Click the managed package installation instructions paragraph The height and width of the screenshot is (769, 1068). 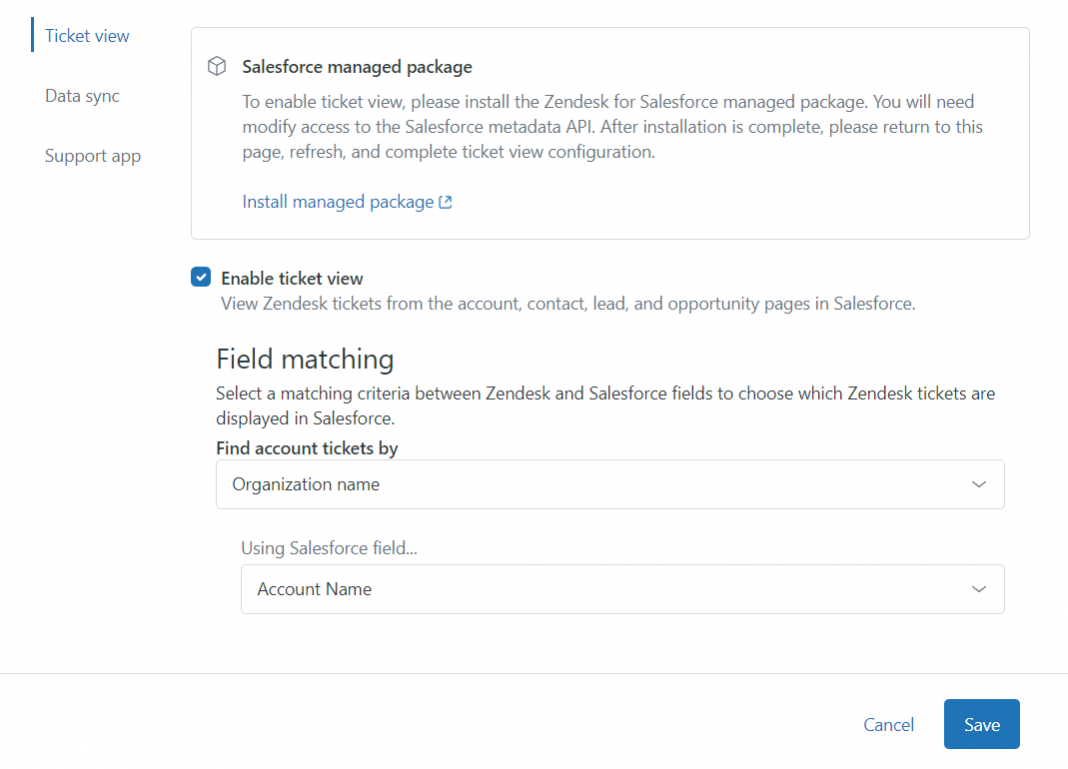[612, 127]
